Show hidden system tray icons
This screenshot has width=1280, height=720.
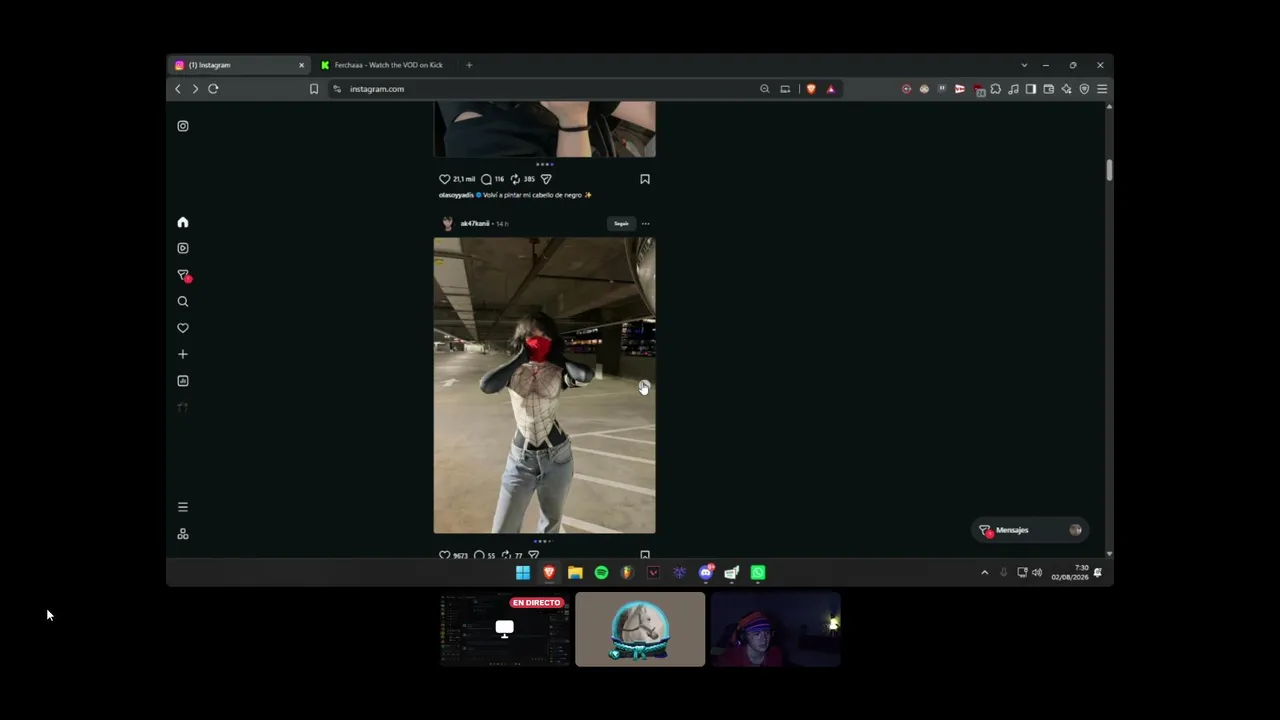(984, 573)
